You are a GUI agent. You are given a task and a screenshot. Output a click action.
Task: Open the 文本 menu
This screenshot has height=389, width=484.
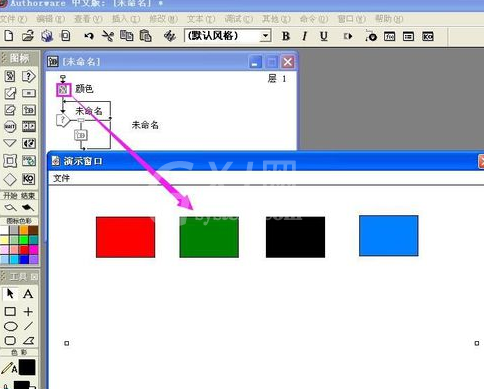[x=201, y=19]
